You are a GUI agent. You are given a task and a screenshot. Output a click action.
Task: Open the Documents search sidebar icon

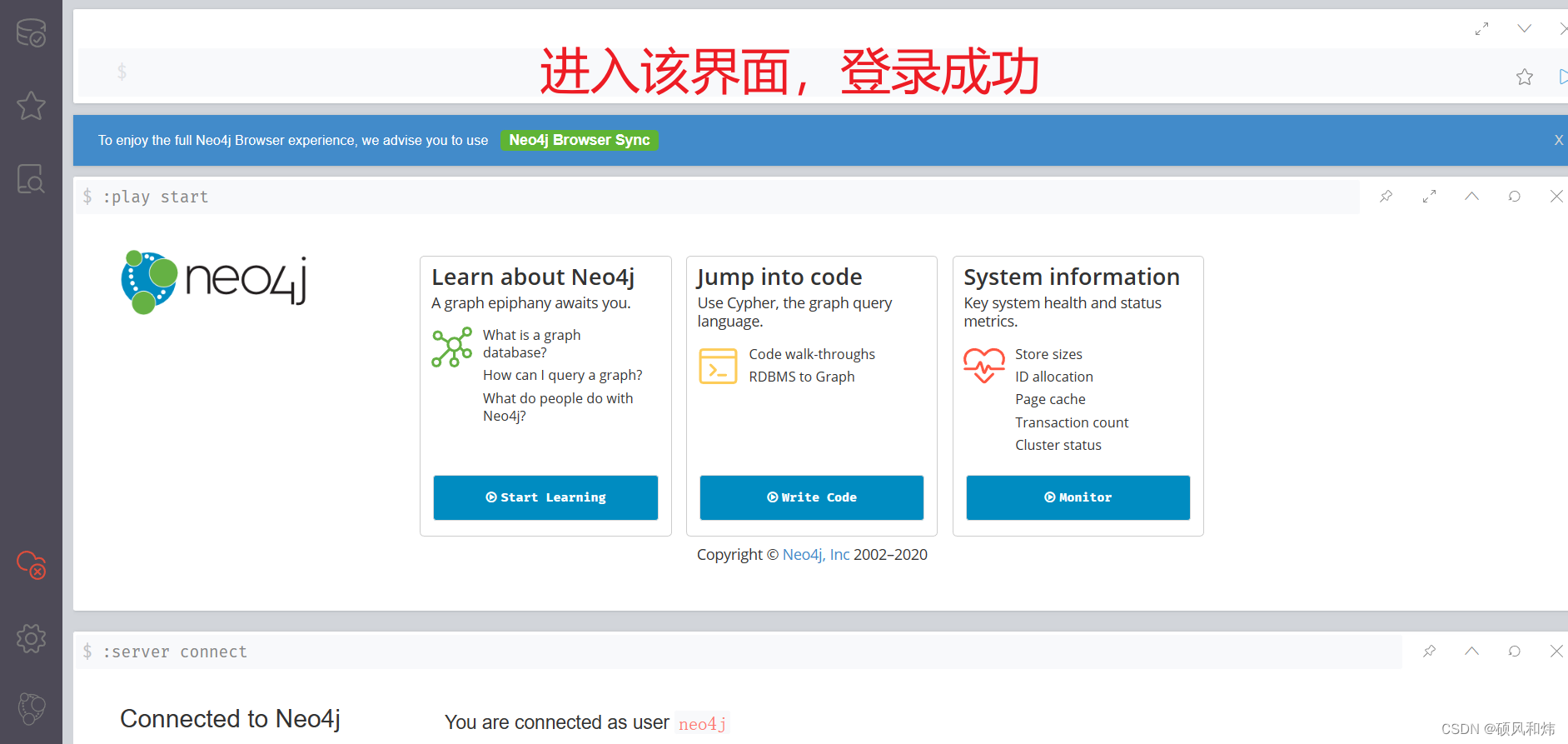31,178
